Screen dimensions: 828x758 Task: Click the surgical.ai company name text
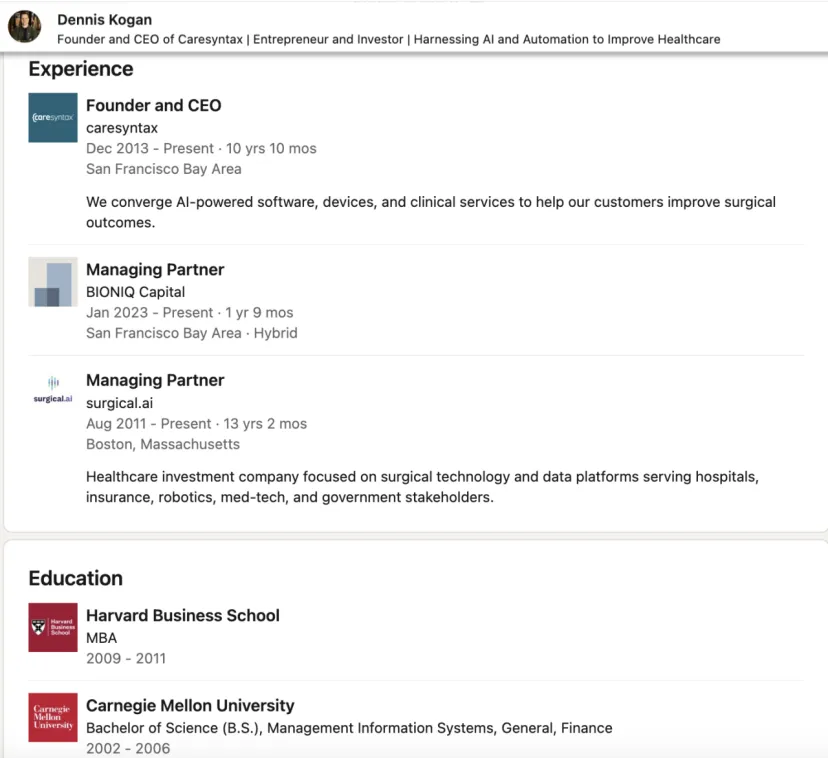(121, 403)
